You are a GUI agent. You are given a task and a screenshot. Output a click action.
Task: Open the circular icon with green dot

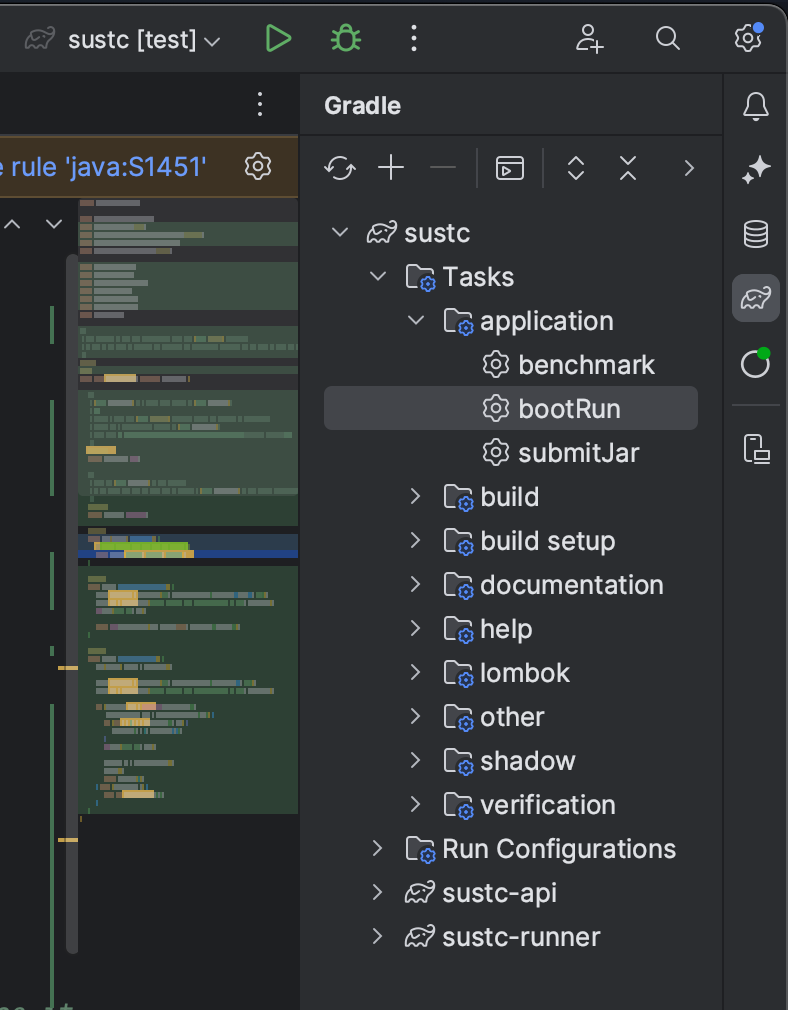pos(756,363)
